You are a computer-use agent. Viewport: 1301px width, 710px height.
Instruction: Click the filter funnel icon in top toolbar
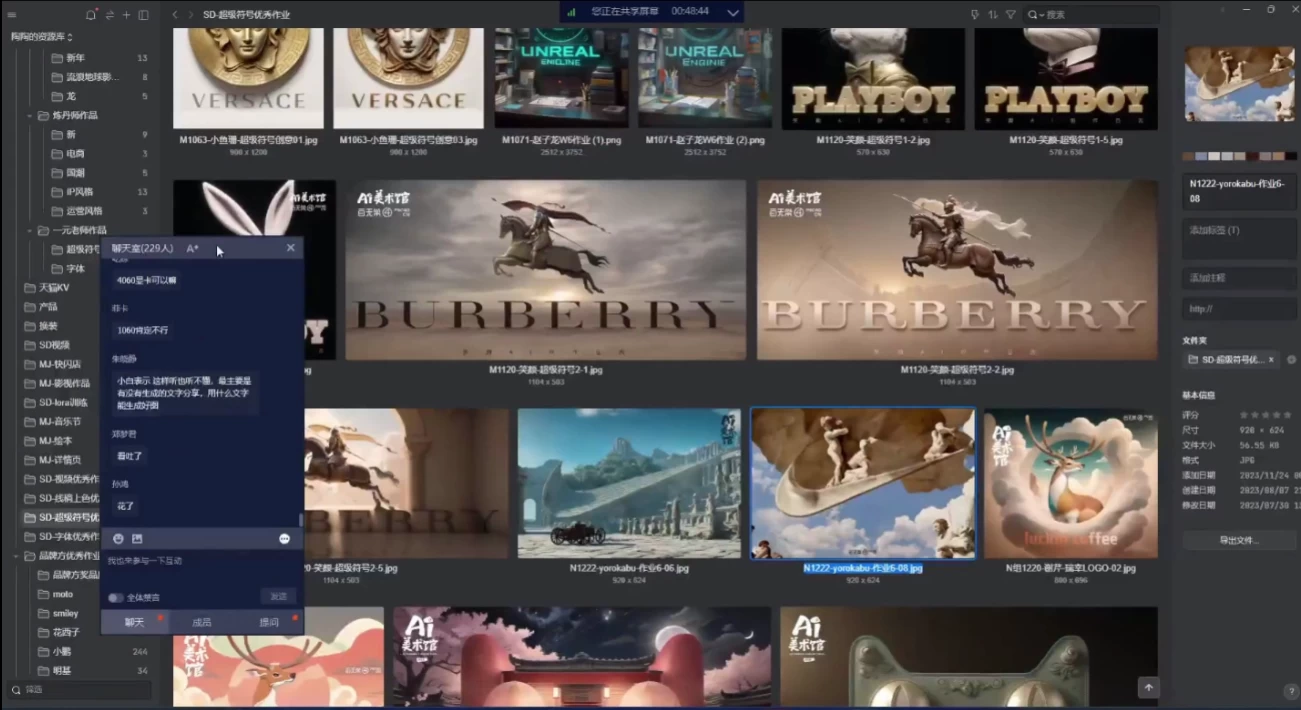(1010, 15)
